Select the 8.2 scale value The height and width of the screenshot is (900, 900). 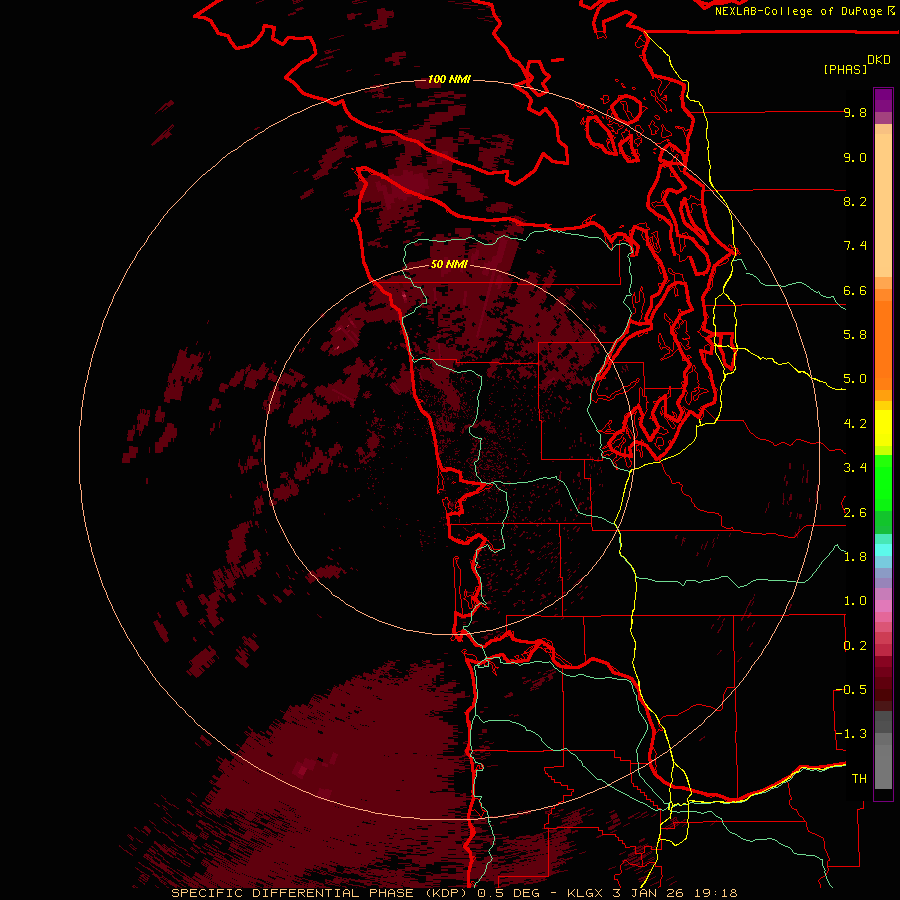point(855,201)
